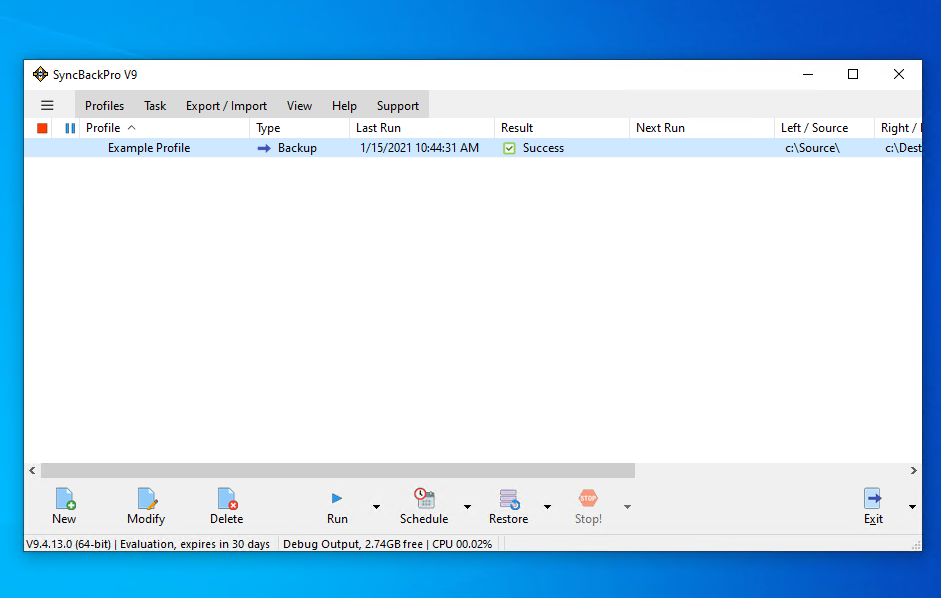Viewport: 941px width, 598px height.
Task: Maximize the SyncBackPro window
Action: (x=853, y=74)
